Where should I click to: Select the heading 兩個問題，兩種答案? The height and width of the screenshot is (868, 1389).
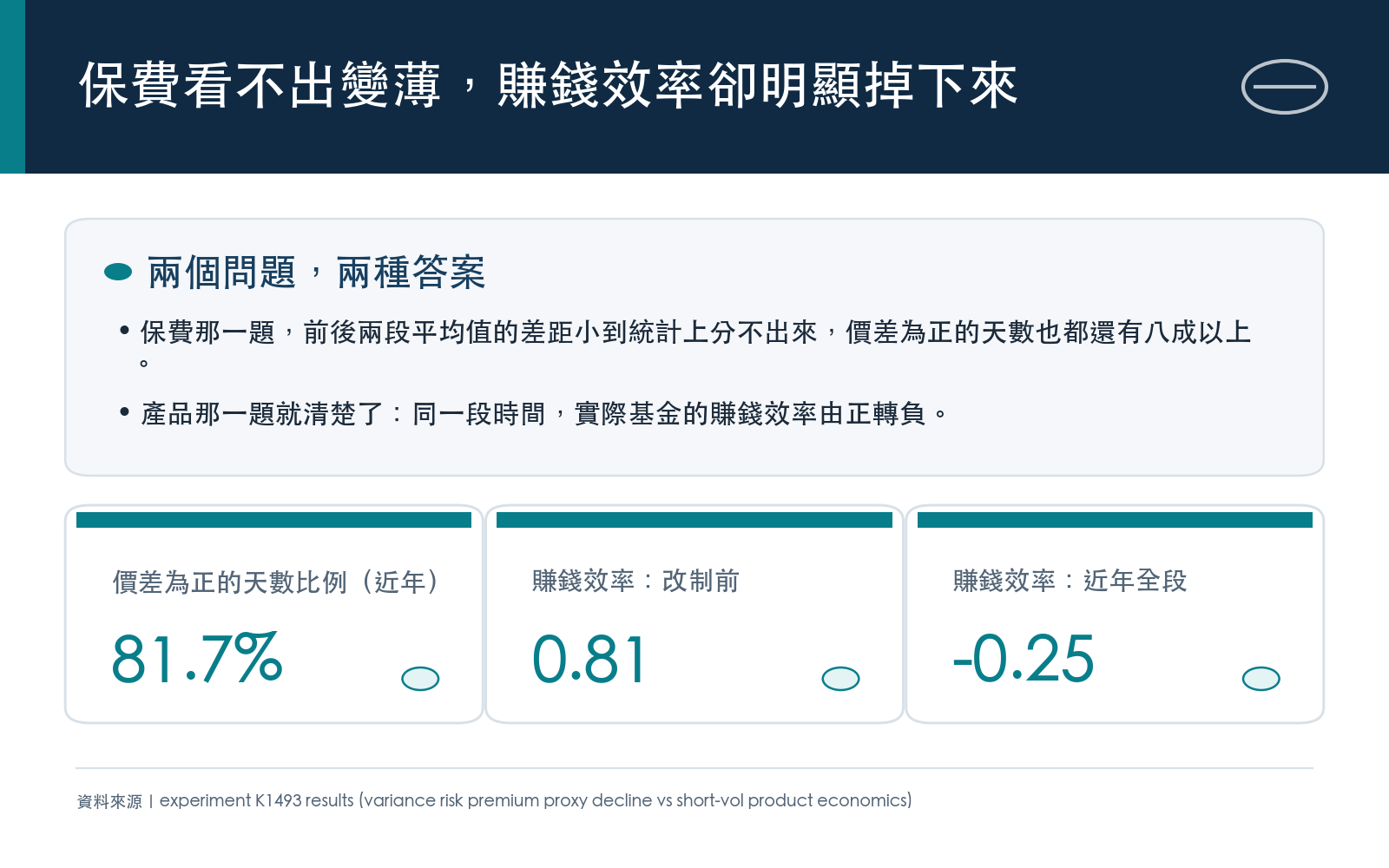[316, 273]
